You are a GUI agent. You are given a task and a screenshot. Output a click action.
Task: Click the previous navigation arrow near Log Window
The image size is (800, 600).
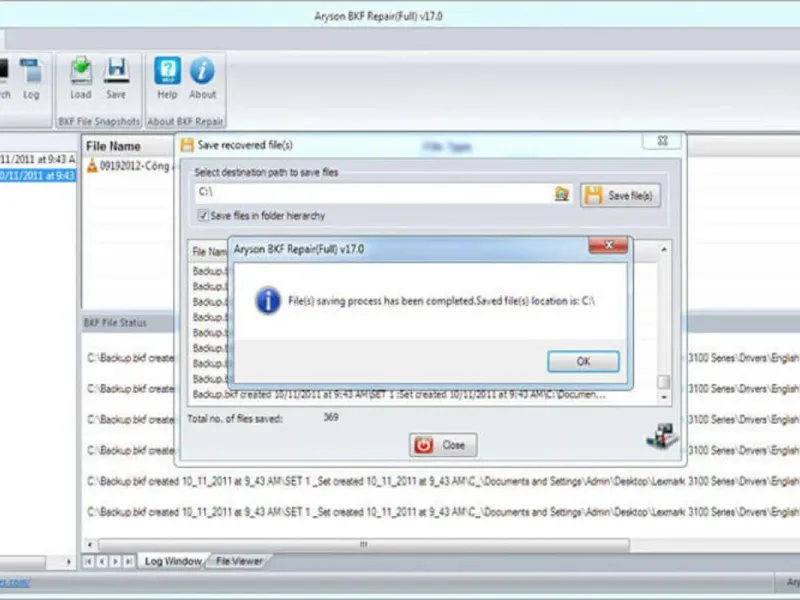click(x=102, y=561)
